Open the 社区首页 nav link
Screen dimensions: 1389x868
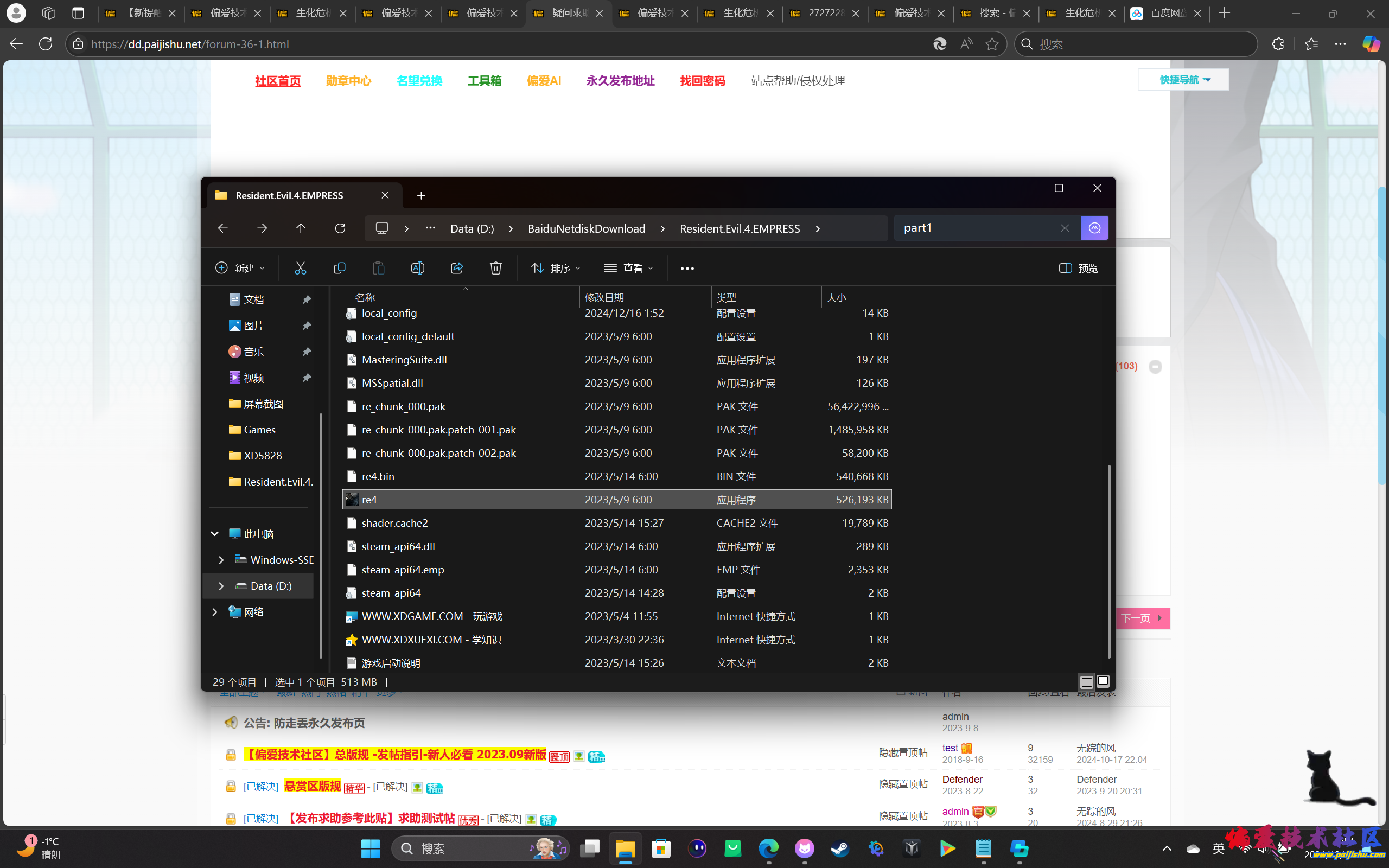pos(278,81)
